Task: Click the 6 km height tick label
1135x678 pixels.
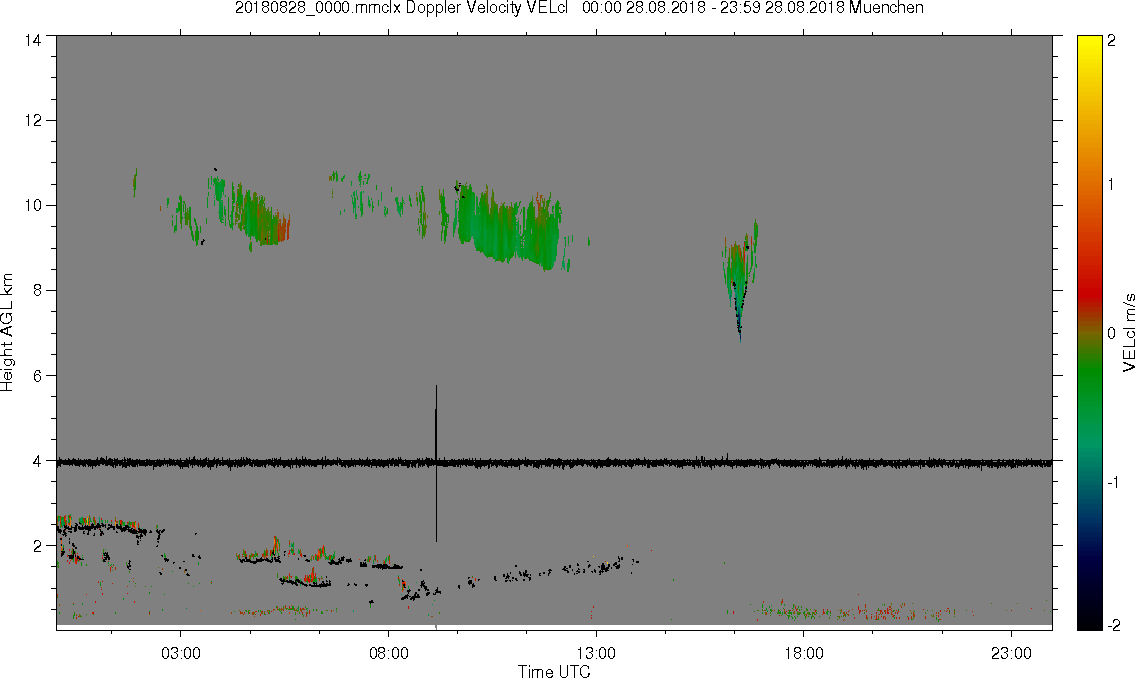Action: tap(37, 376)
